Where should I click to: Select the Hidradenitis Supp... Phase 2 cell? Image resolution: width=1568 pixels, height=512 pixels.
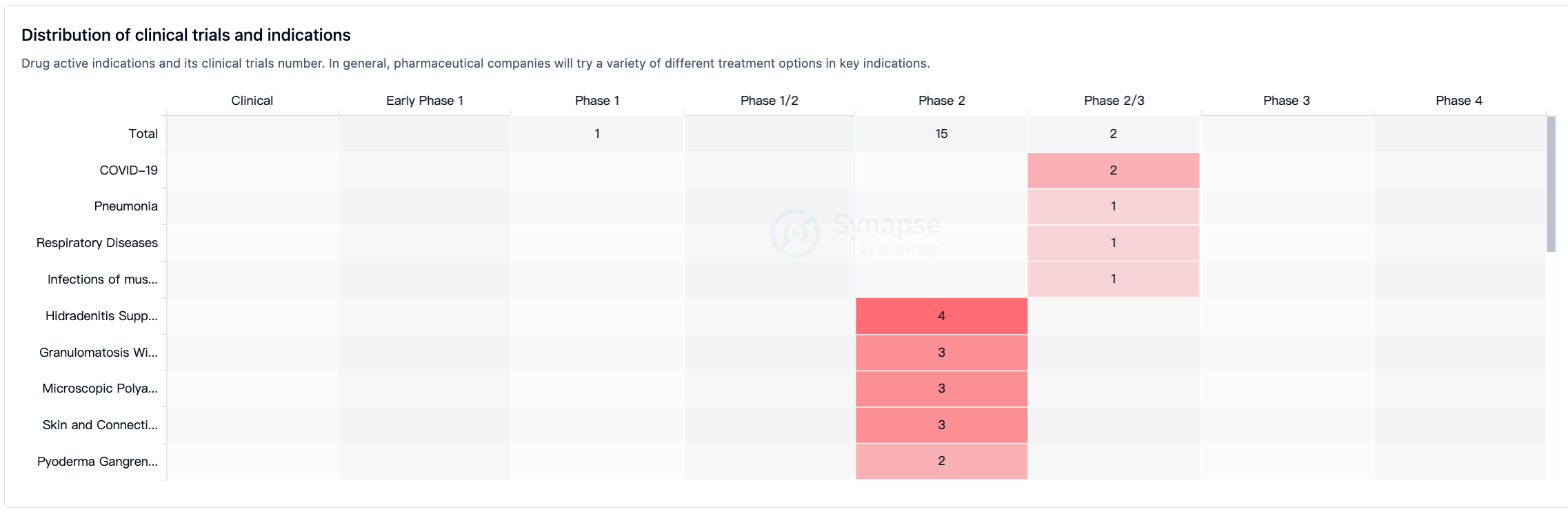941,316
